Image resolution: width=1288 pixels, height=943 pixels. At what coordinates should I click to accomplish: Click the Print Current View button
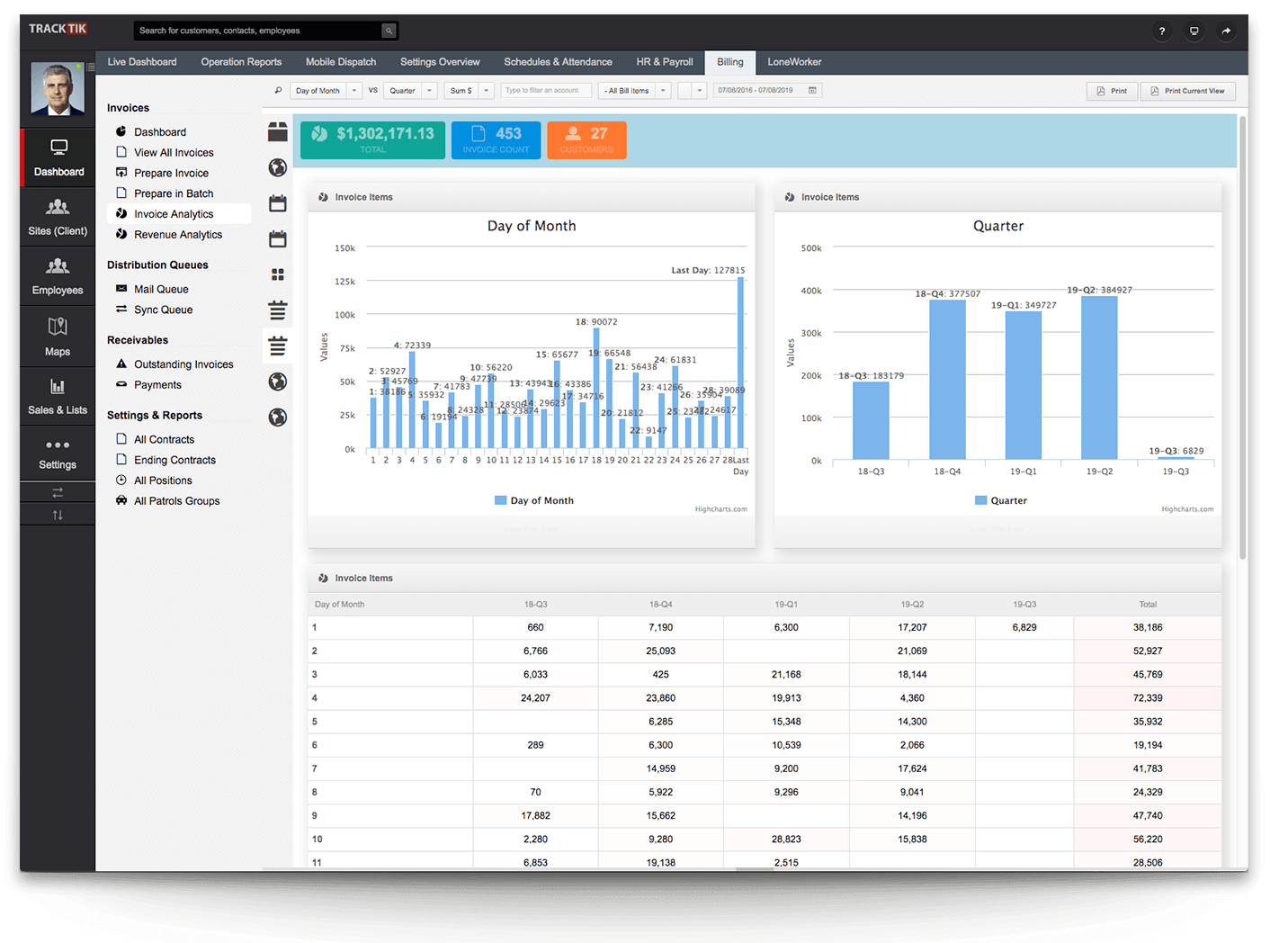point(1187,90)
